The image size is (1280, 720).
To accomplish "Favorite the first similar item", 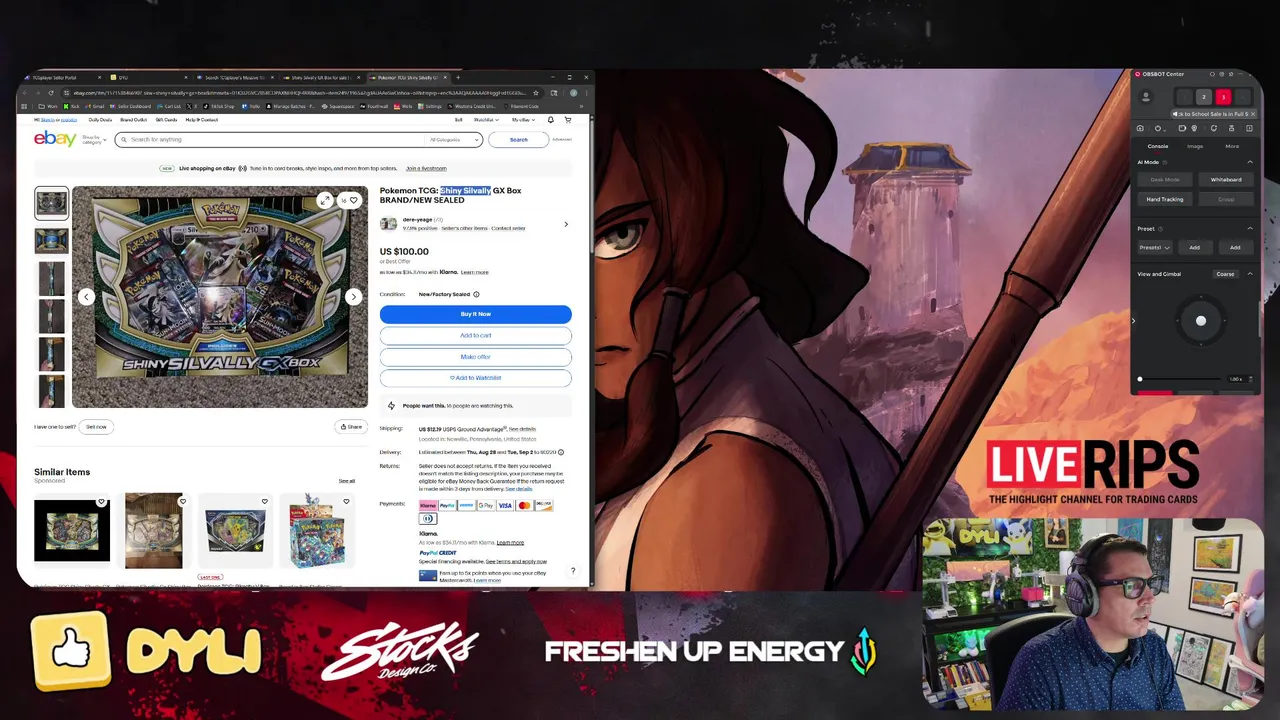I will (101, 502).
